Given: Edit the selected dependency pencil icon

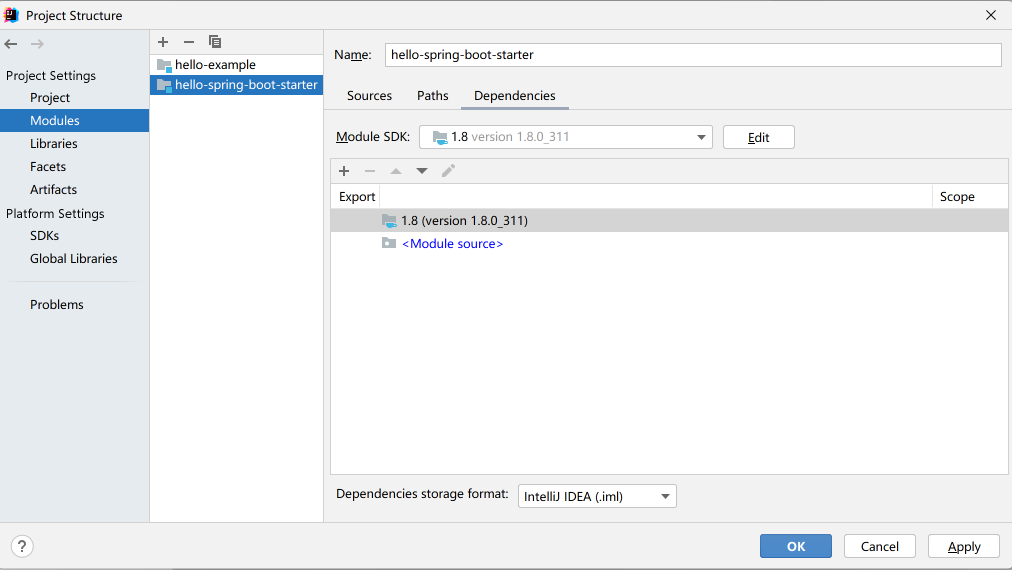Looking at the screenshot, I should [448, 171].
